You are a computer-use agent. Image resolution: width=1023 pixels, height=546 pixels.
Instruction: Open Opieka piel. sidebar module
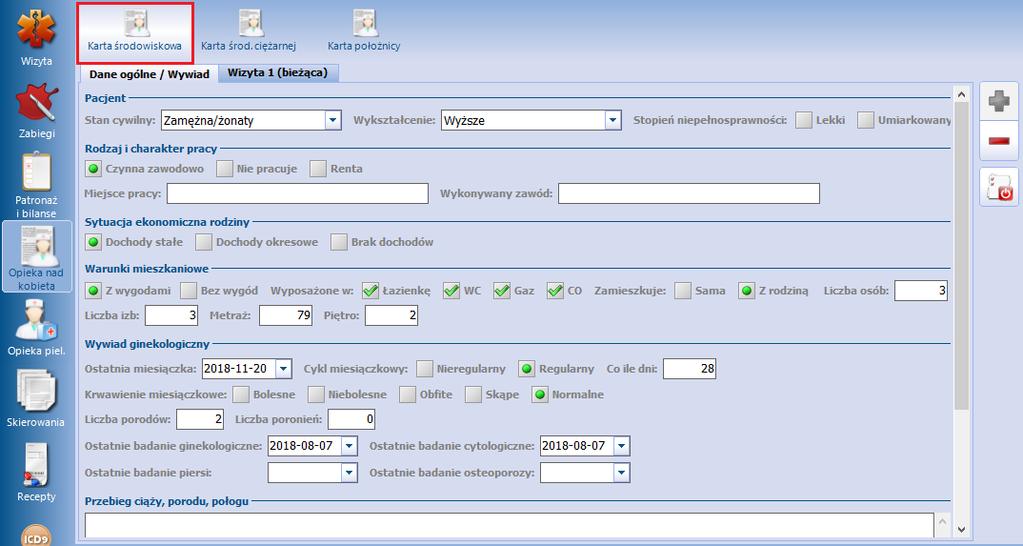coord(37,328)
